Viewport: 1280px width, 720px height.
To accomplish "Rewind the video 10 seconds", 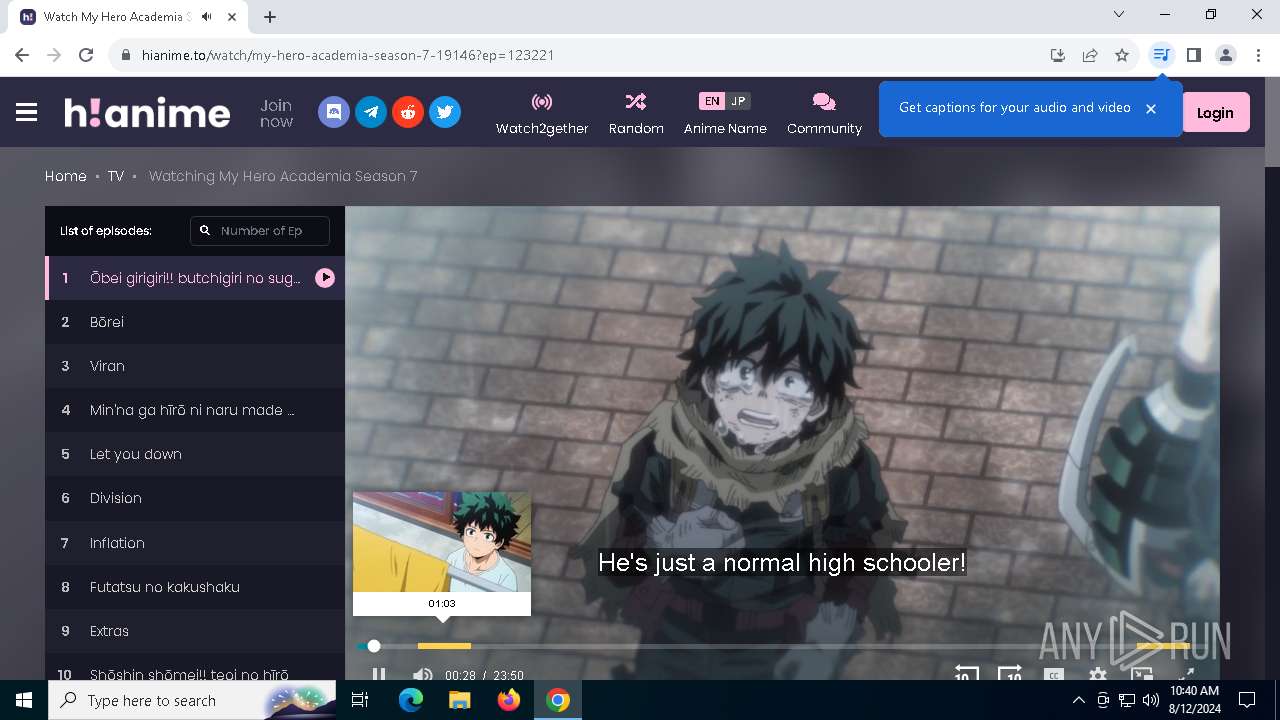I will point(966,674).
